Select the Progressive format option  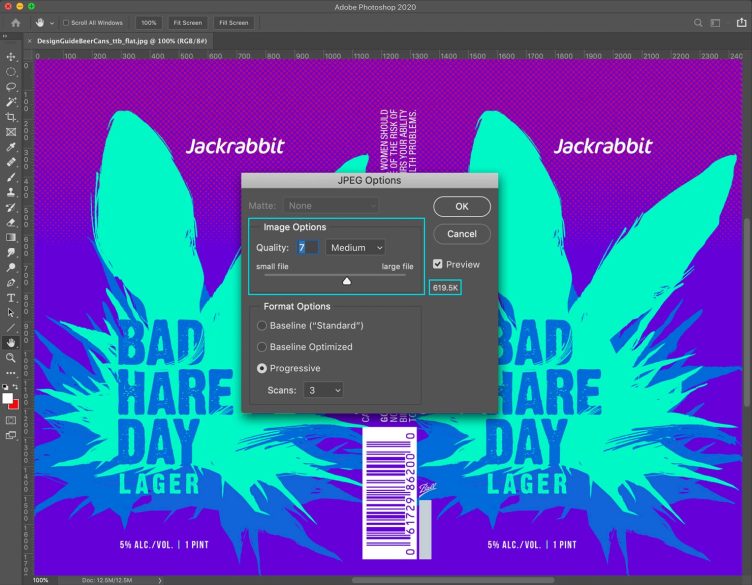tap(262, 368)
